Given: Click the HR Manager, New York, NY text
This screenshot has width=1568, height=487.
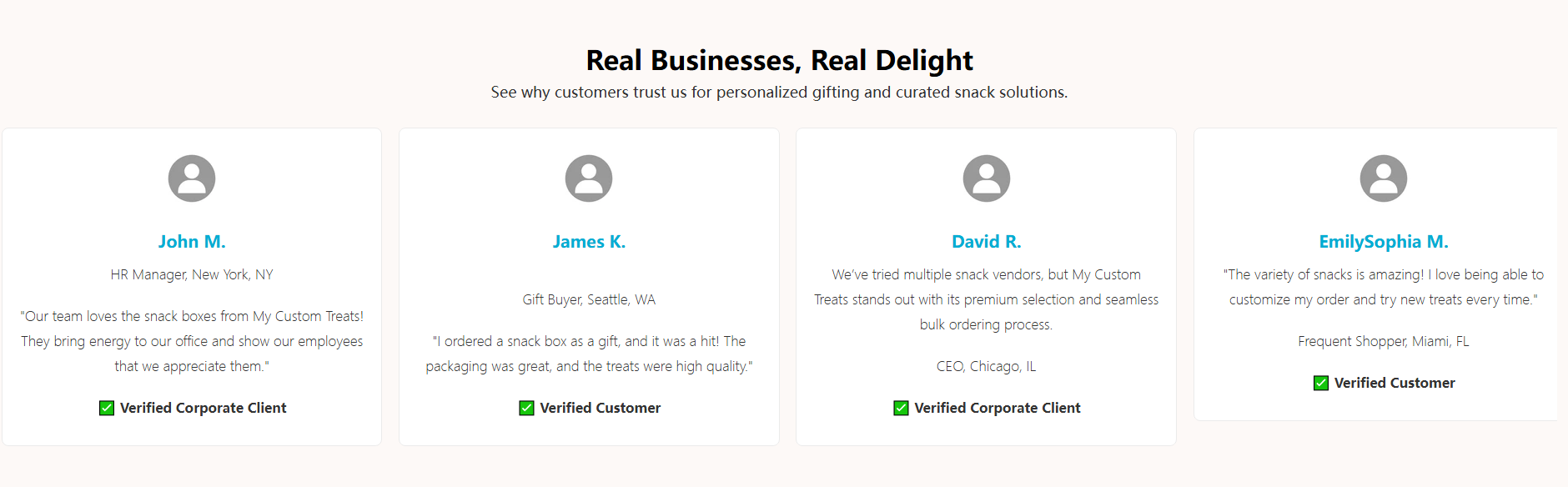Looking at the screenshot, I should (192, 274).
